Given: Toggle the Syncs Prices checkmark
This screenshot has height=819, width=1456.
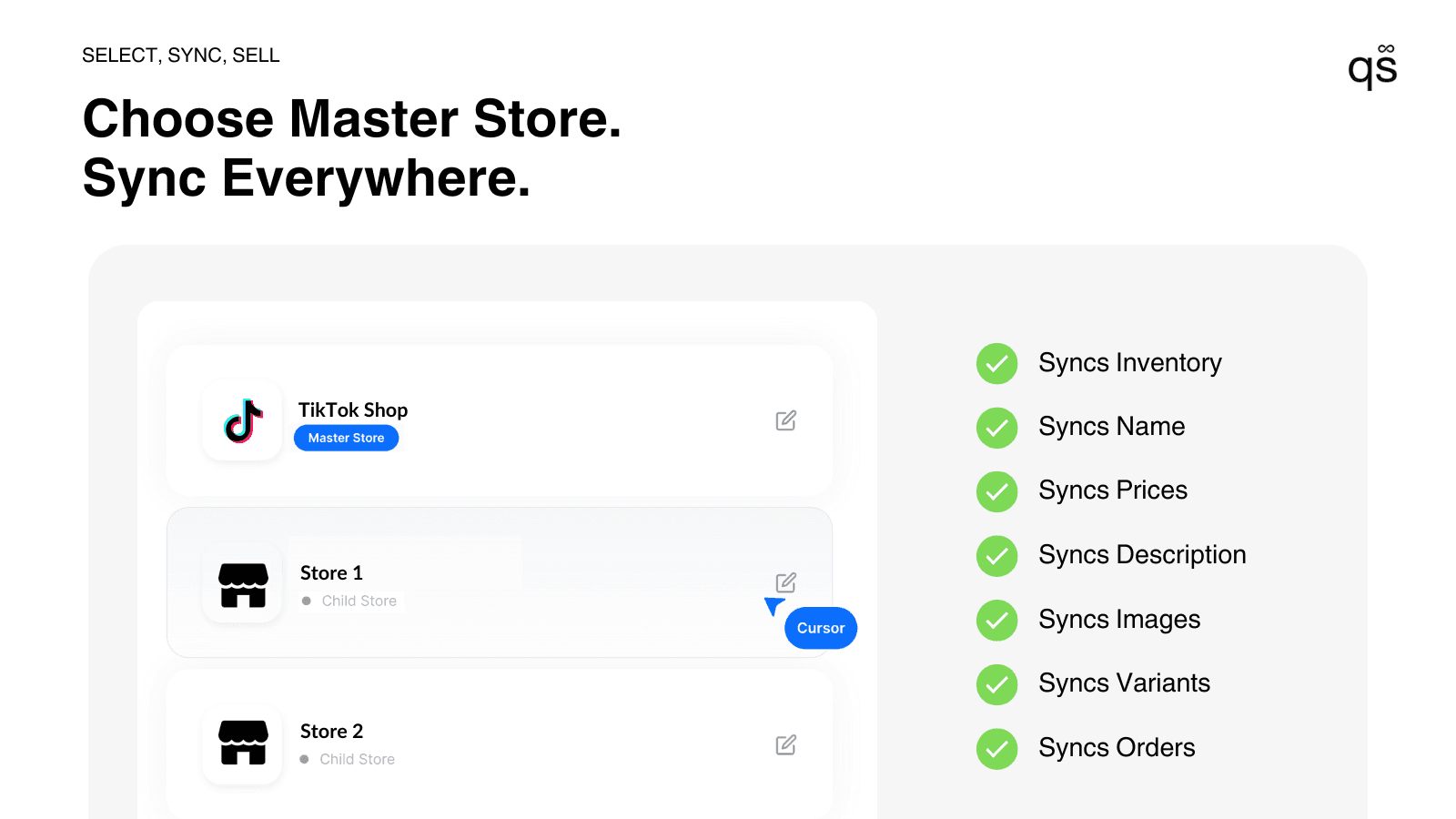Looking at the screenshot, I should [x=996, y=491].
